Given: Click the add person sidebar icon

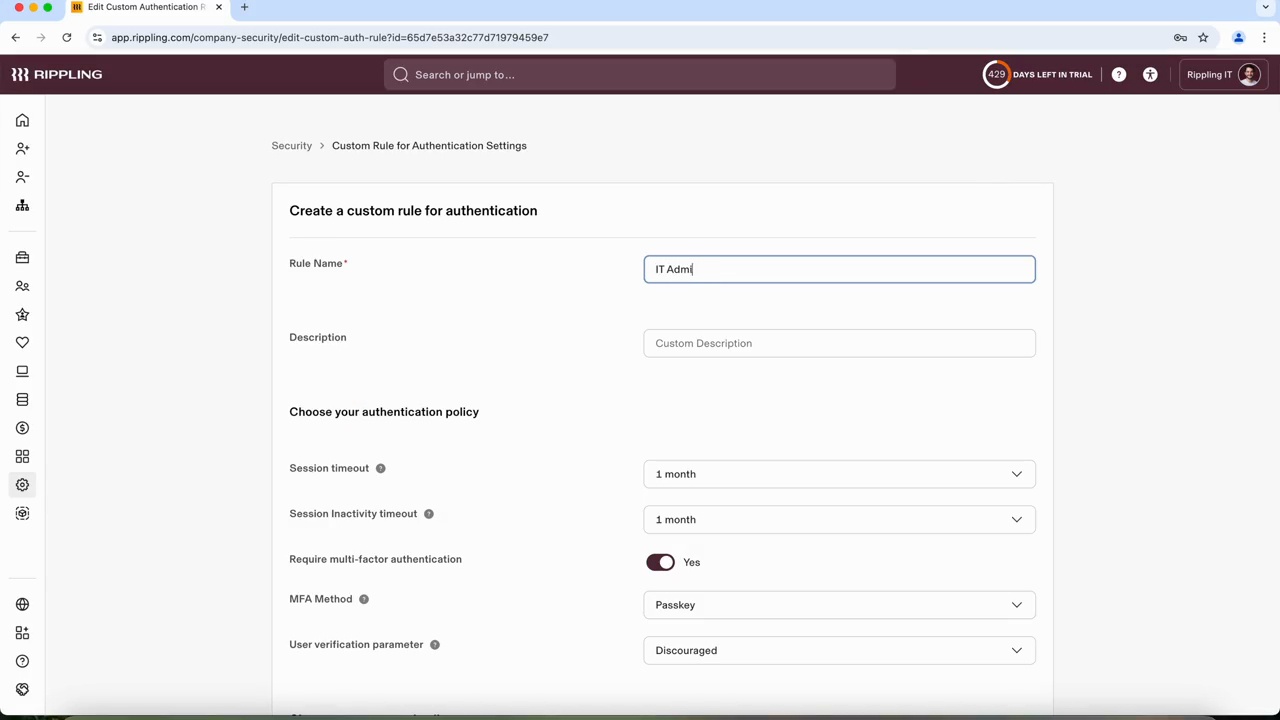Looking at the screenshot, I should (x=22, y=148).
